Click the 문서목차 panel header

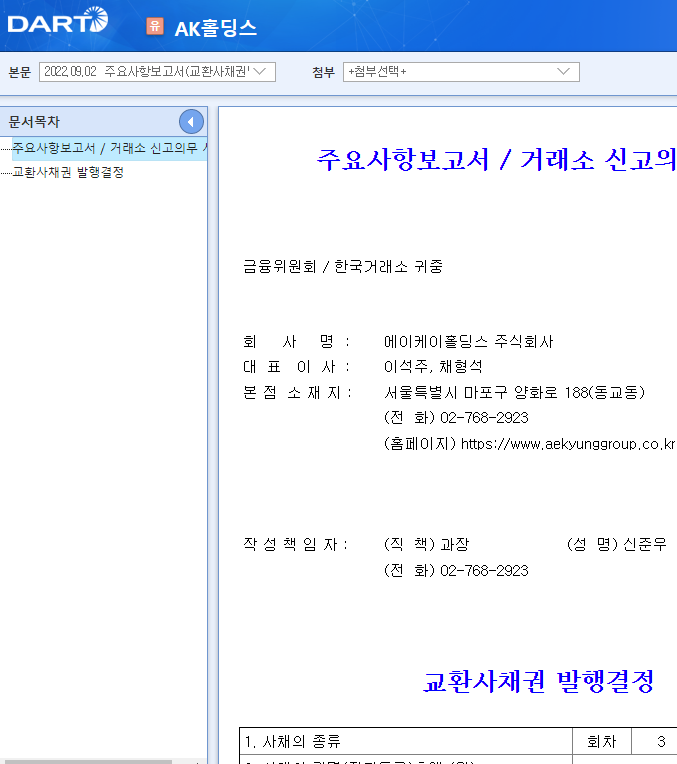(103, 121)
